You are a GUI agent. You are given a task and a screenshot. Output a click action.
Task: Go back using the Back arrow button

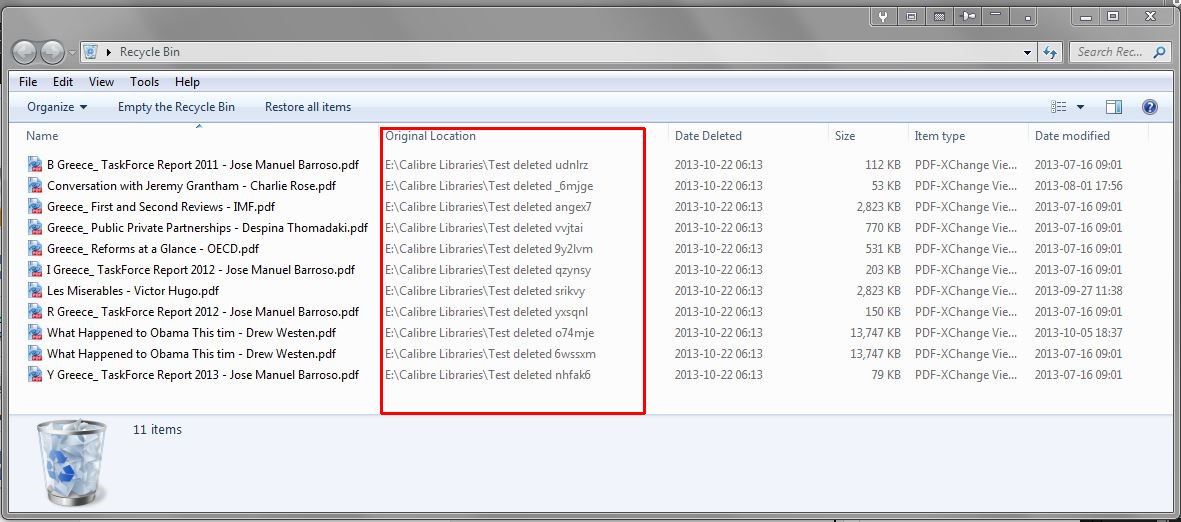pyautogui.click(x=24, y=52)
